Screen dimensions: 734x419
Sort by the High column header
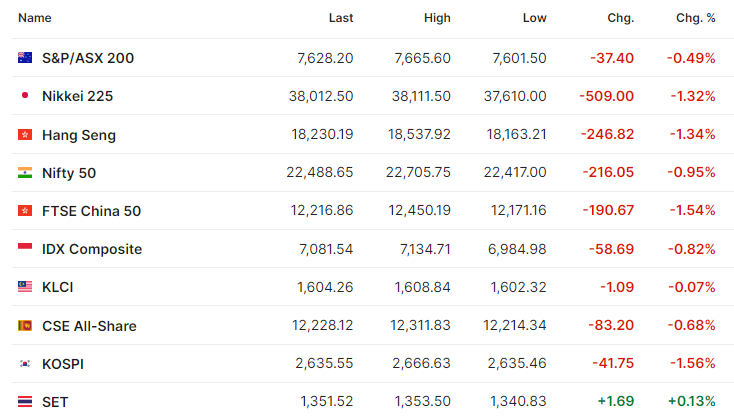click(437, 18)
